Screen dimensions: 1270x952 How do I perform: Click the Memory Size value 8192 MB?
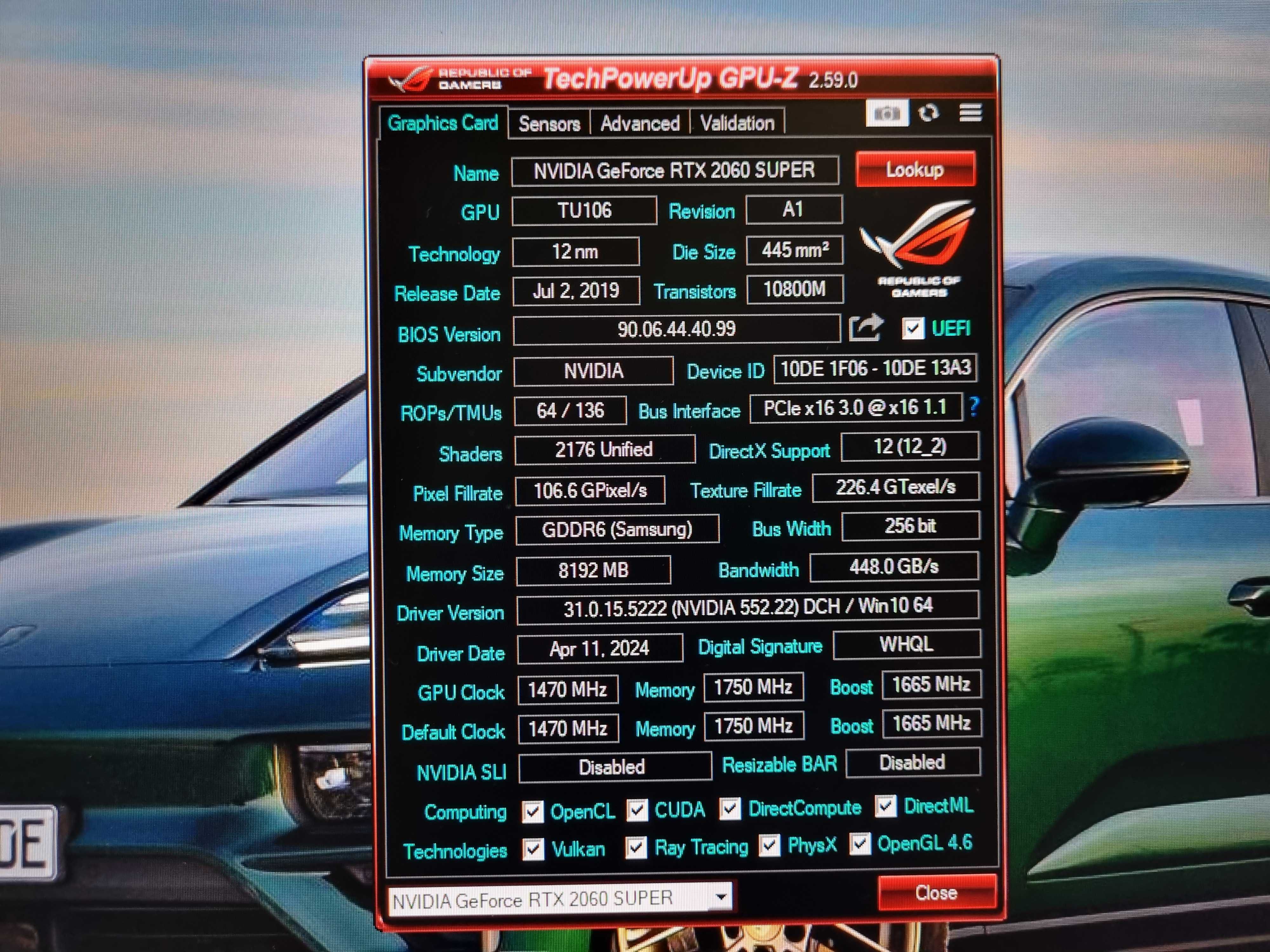click(594, 570)
